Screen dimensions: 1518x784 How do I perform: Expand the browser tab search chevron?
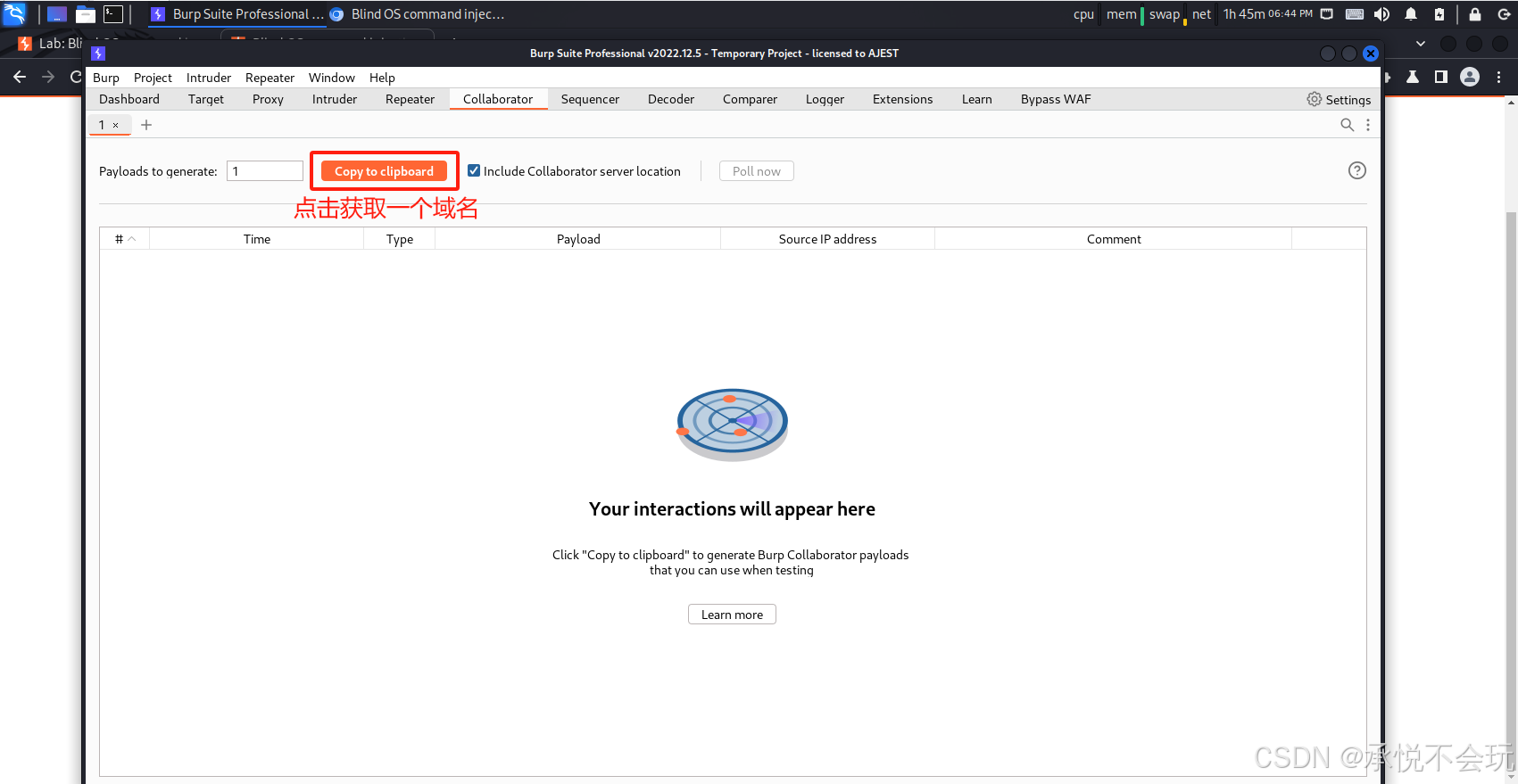click(x=1421, y=44)
